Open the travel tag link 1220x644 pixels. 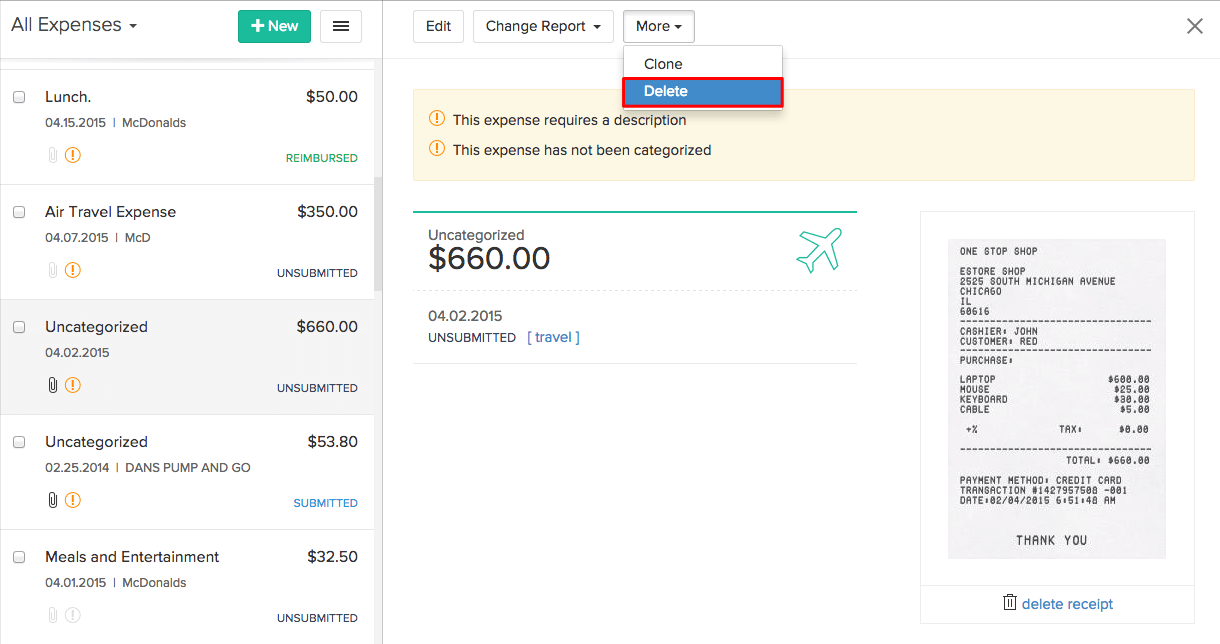point(553,337)
